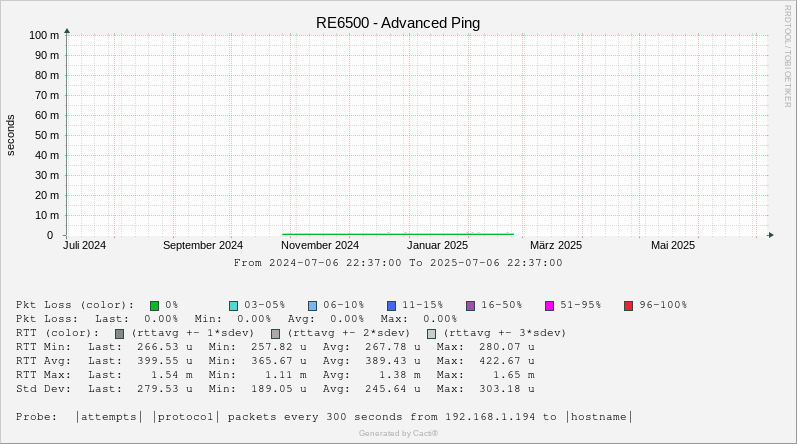Click the |protocol| probe placeholder
This screenshot has height=444, width=797.
[x=186, y=417]
